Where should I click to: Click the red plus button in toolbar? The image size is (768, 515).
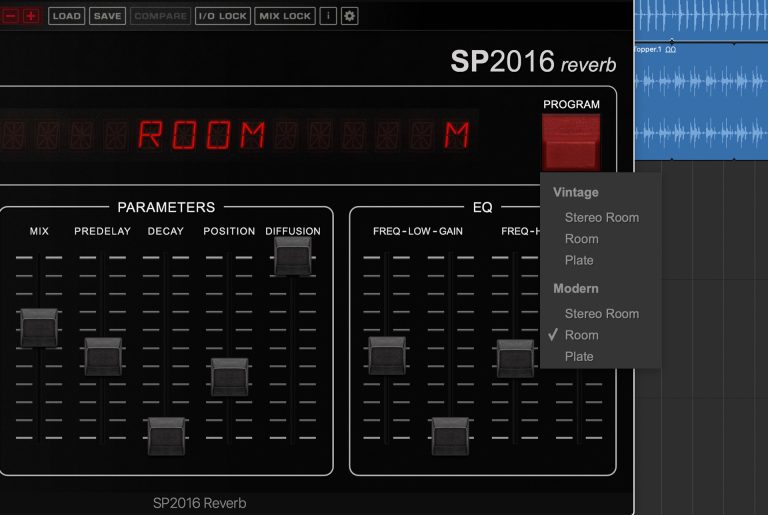[x=31, y=16]
